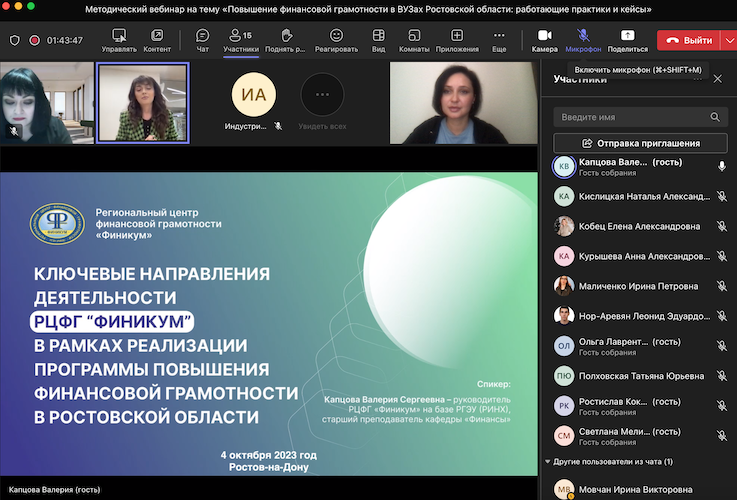The image size is (737, 500).
Task: Click the shared presentation slide
Action: click(x=269, y=324)
